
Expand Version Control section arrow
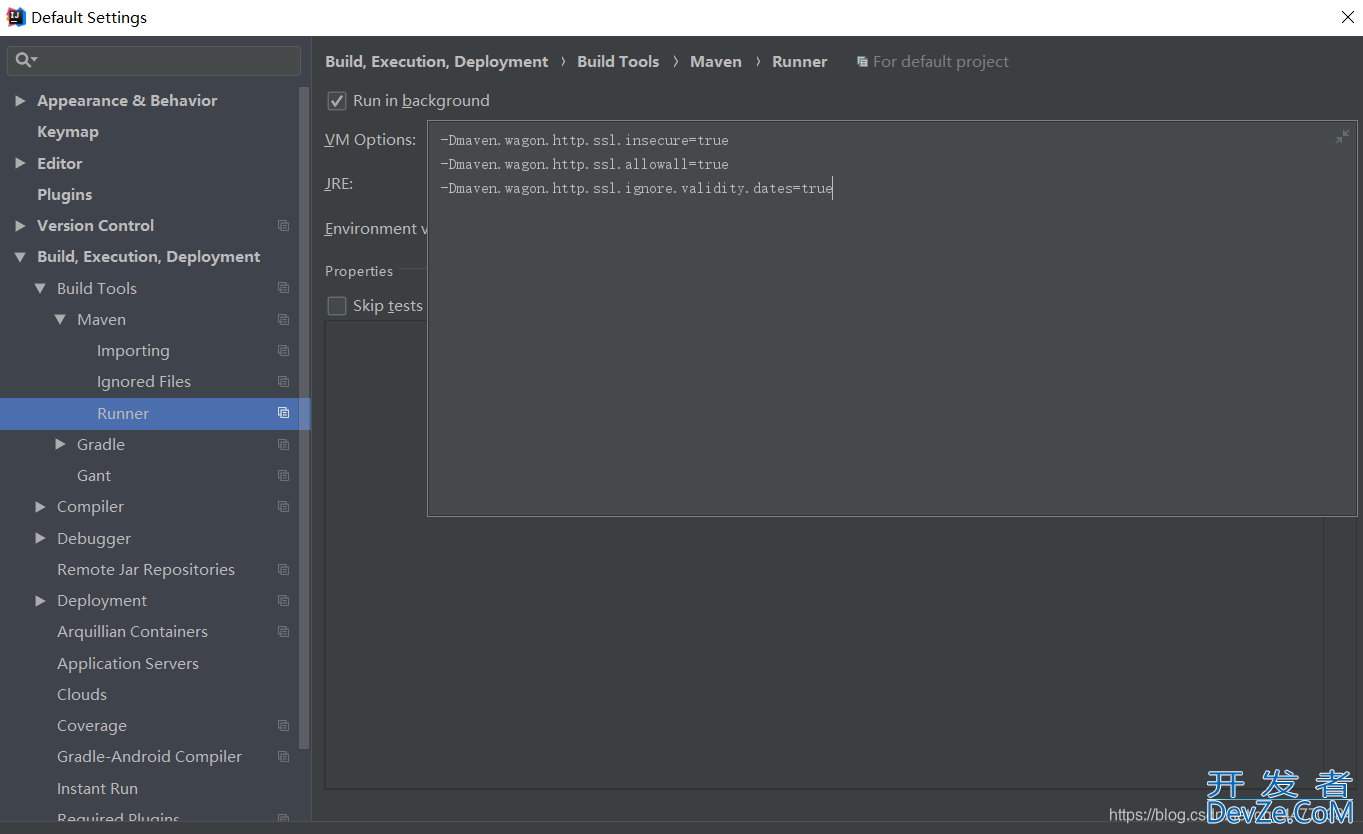20,226
